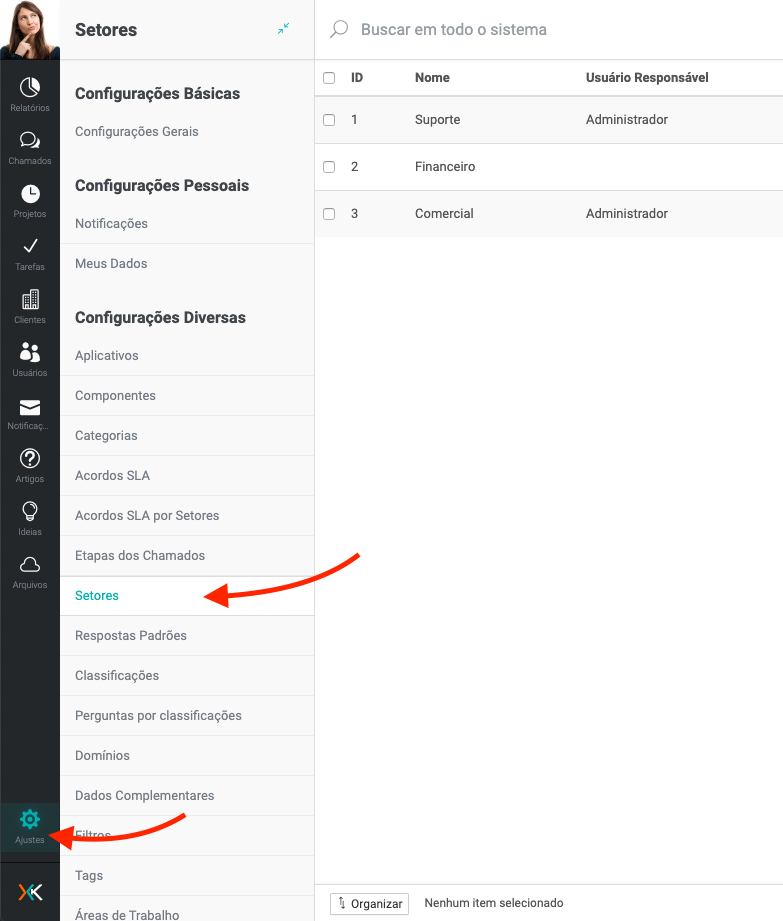
Task: Check the Suporte row checkbox
Action: [x=329, y=120]
